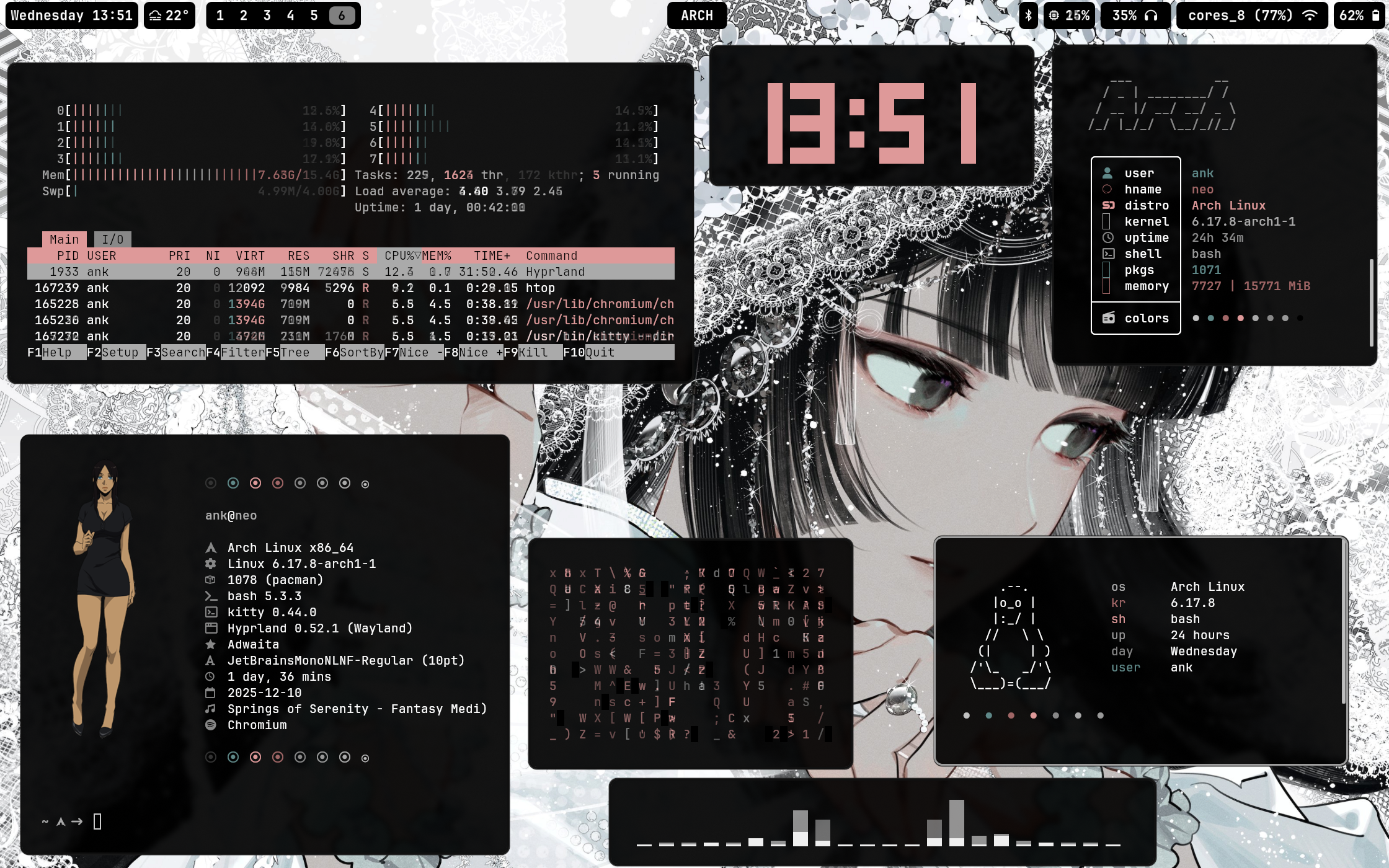Switch to workspace 3

coord(267,15)
